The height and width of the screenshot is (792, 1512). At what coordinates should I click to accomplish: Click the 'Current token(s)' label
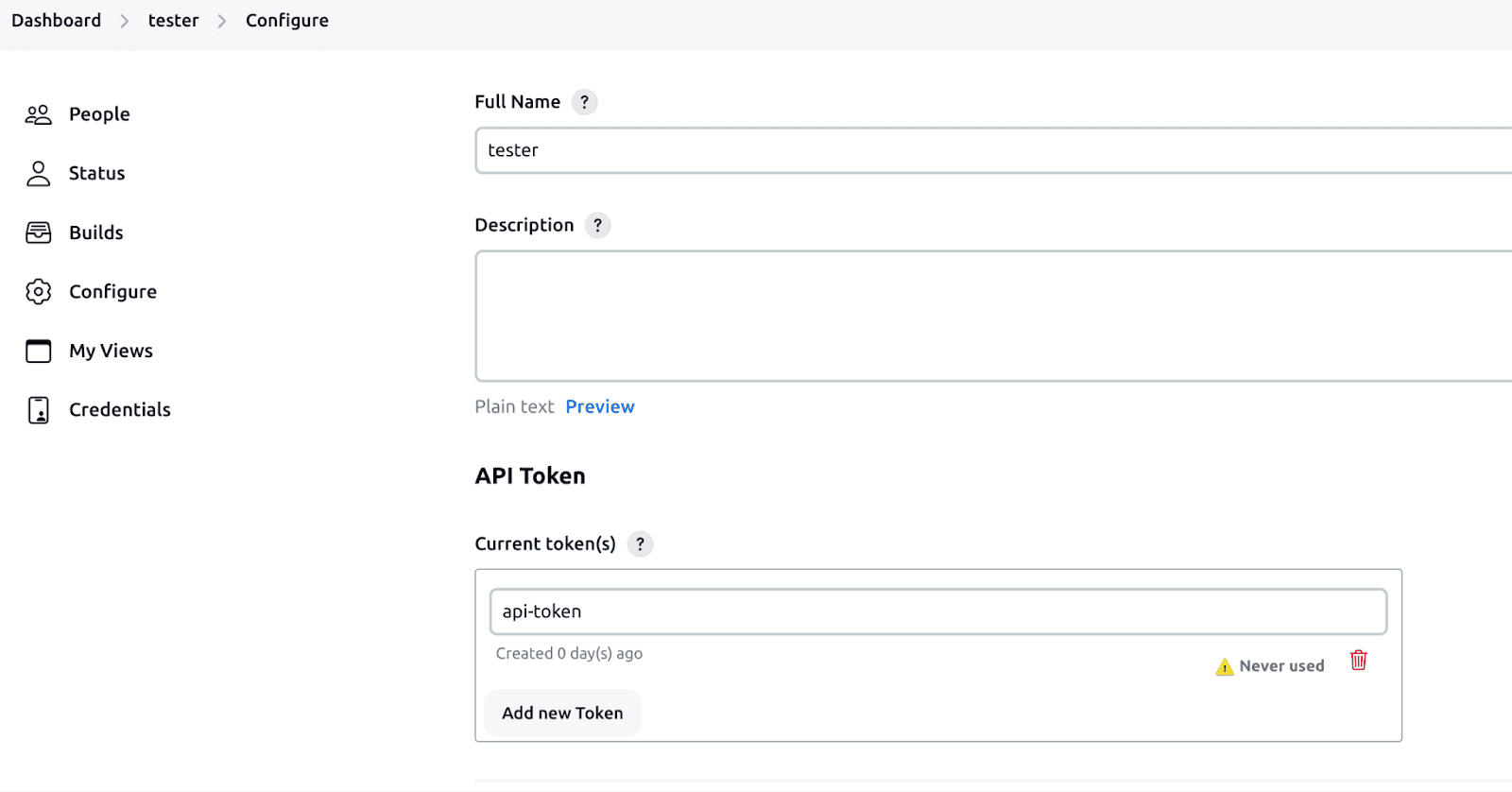click(545, 543)
